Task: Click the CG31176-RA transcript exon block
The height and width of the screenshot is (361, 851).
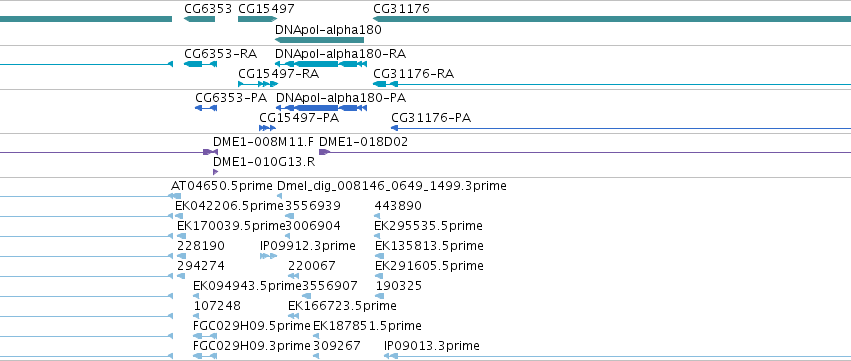Action: pos(380,84)
